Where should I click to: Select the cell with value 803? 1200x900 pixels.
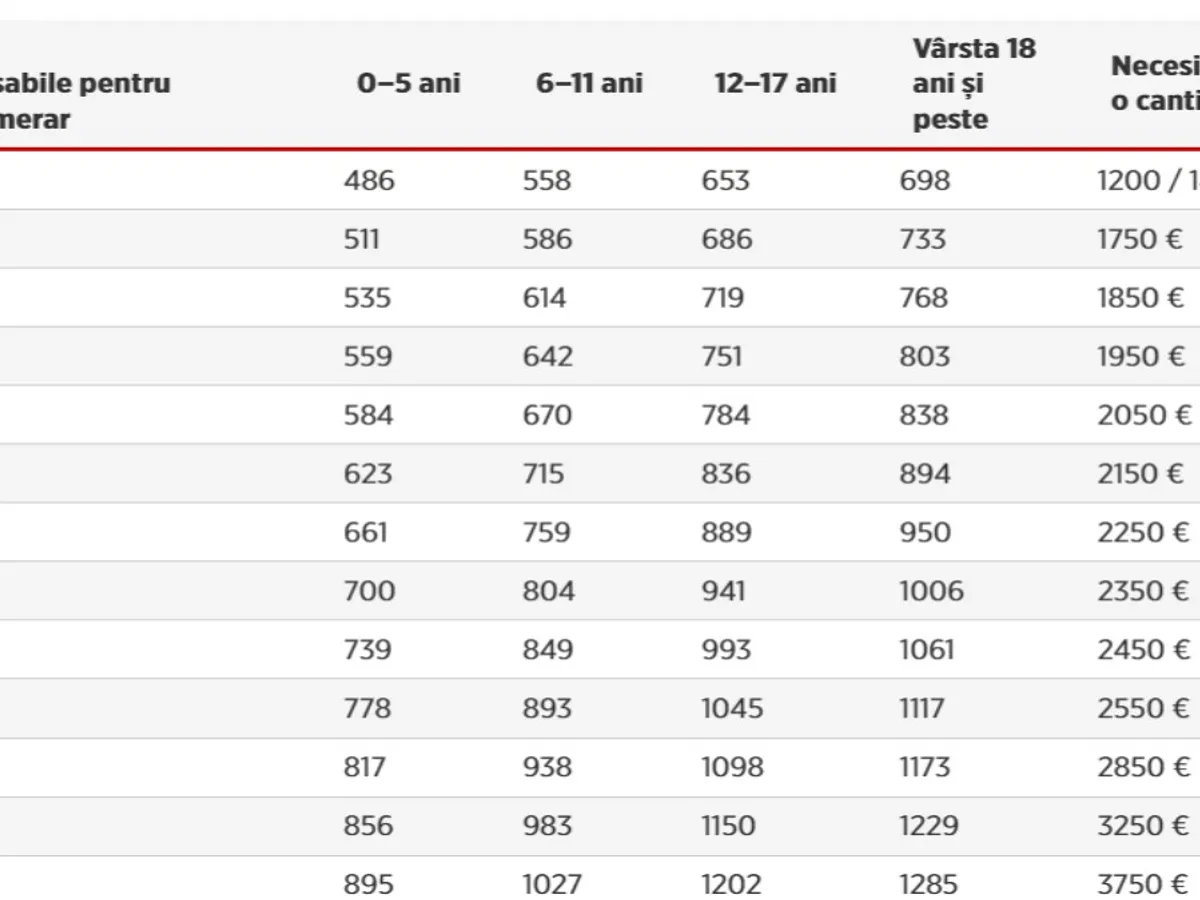tap(923, 356)
